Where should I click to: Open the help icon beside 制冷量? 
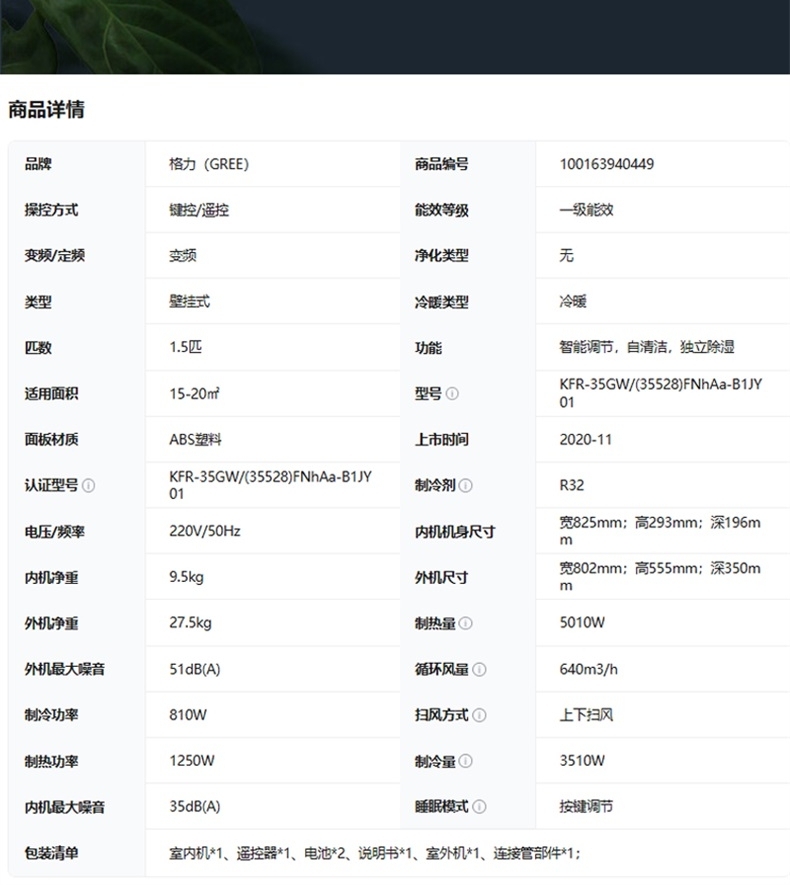click(466, 762)
